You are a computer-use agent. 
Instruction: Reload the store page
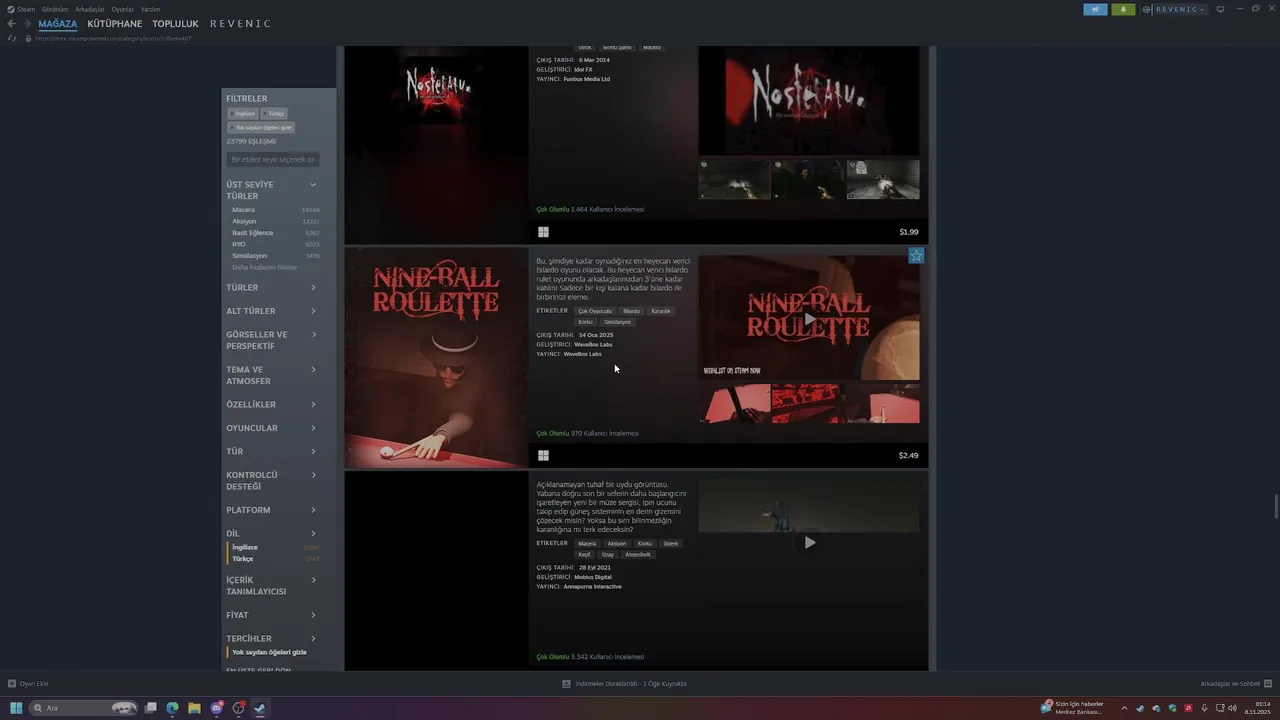click(x=12, y=38)
